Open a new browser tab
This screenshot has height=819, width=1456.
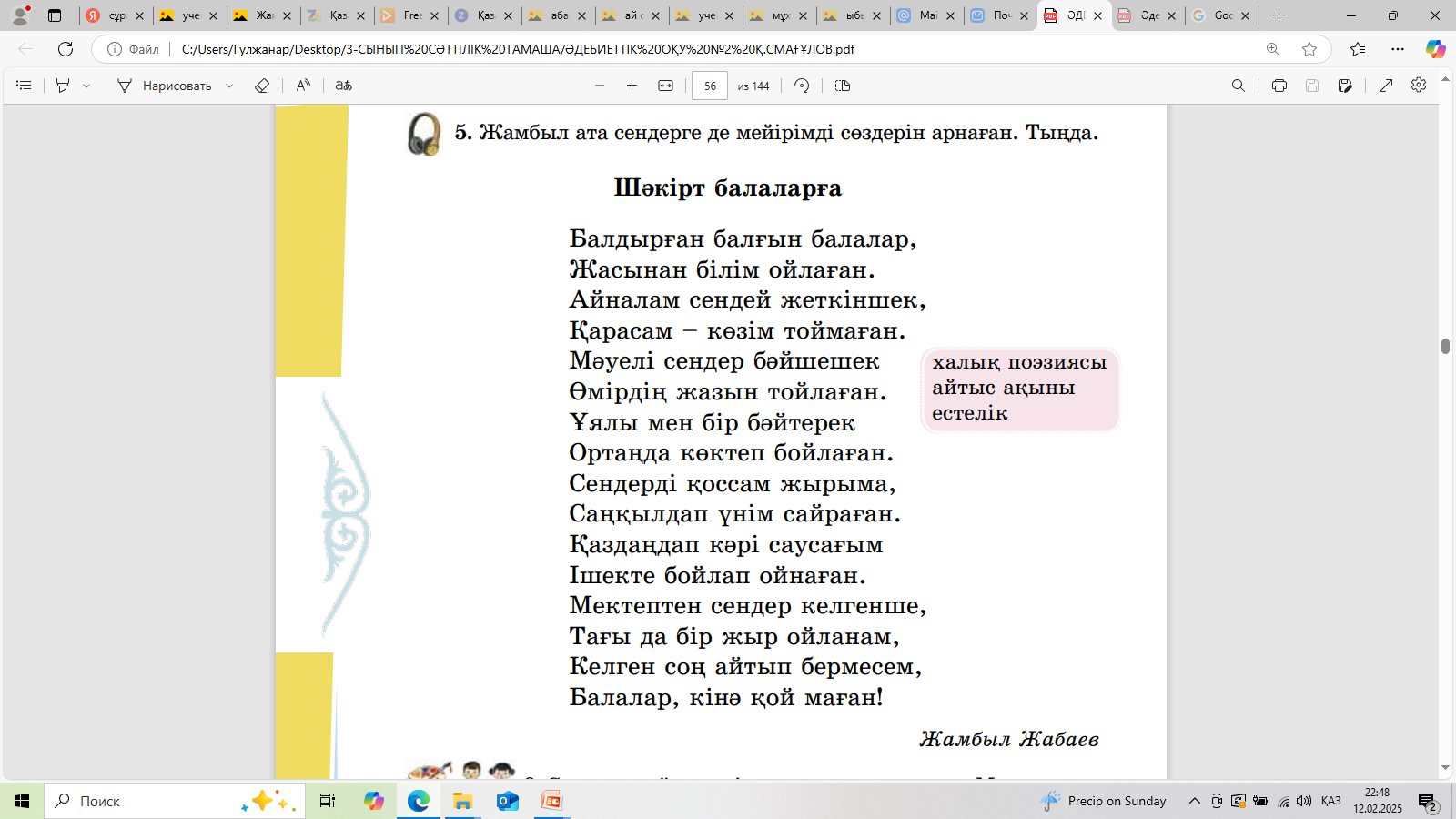pos(1279,15)
